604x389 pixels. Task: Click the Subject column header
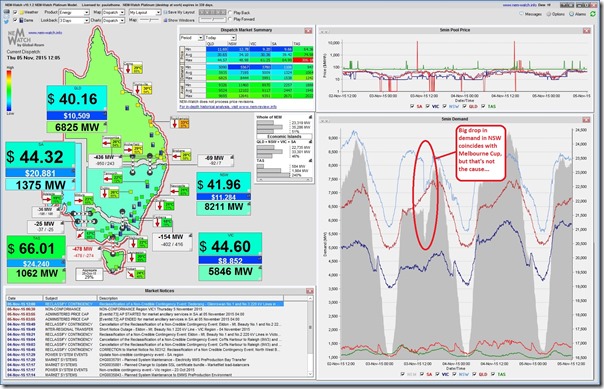[x=70, y=298]
